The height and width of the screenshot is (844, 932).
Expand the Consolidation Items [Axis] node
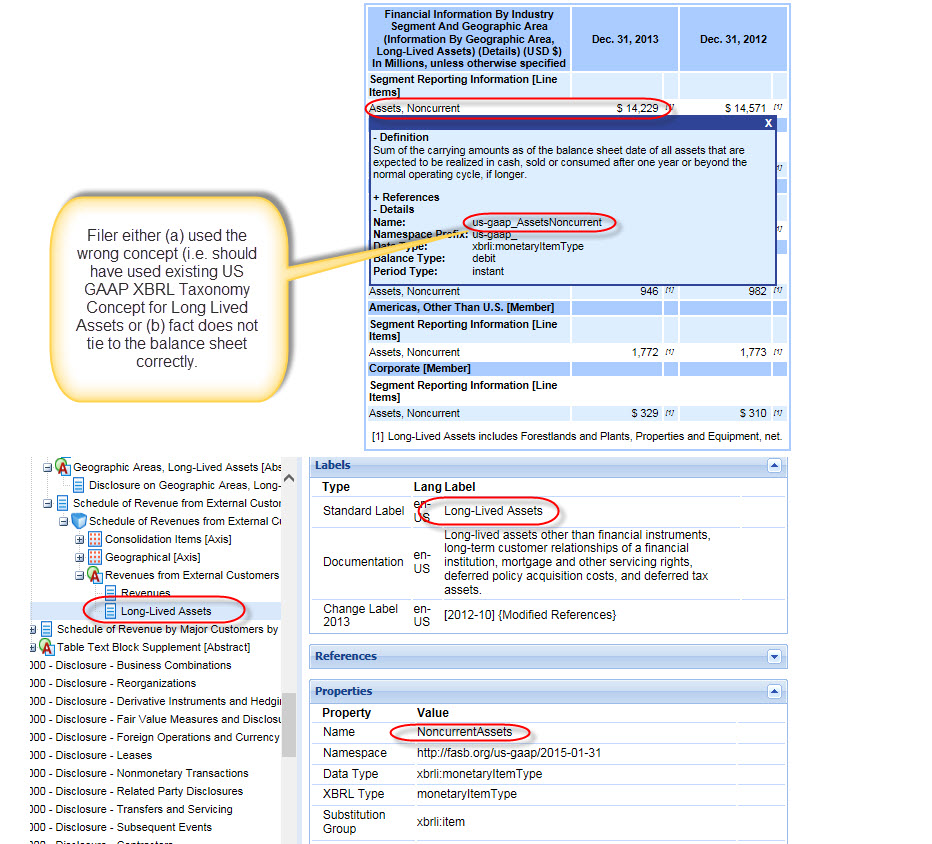(x=79, y=540)
